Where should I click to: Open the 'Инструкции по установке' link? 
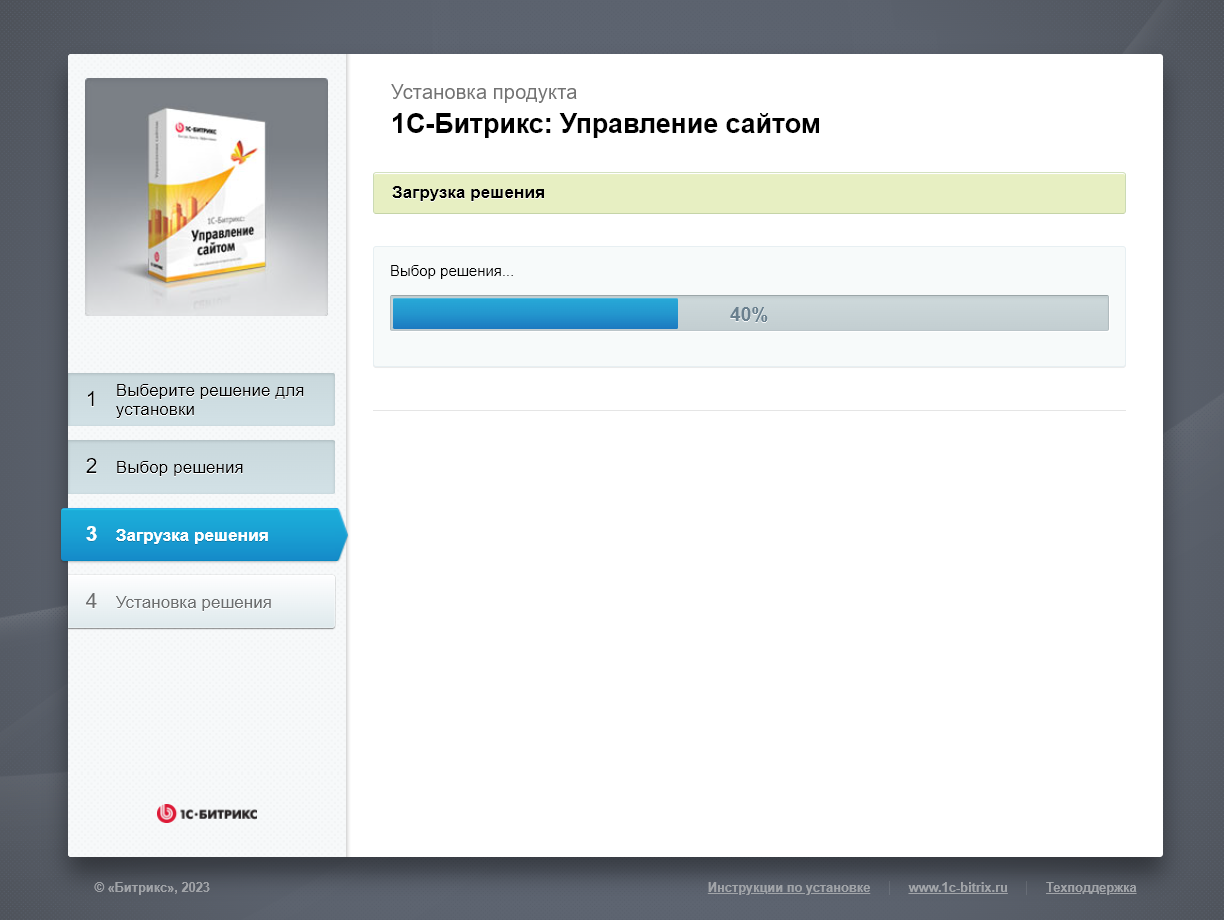(x=788, y=888)
